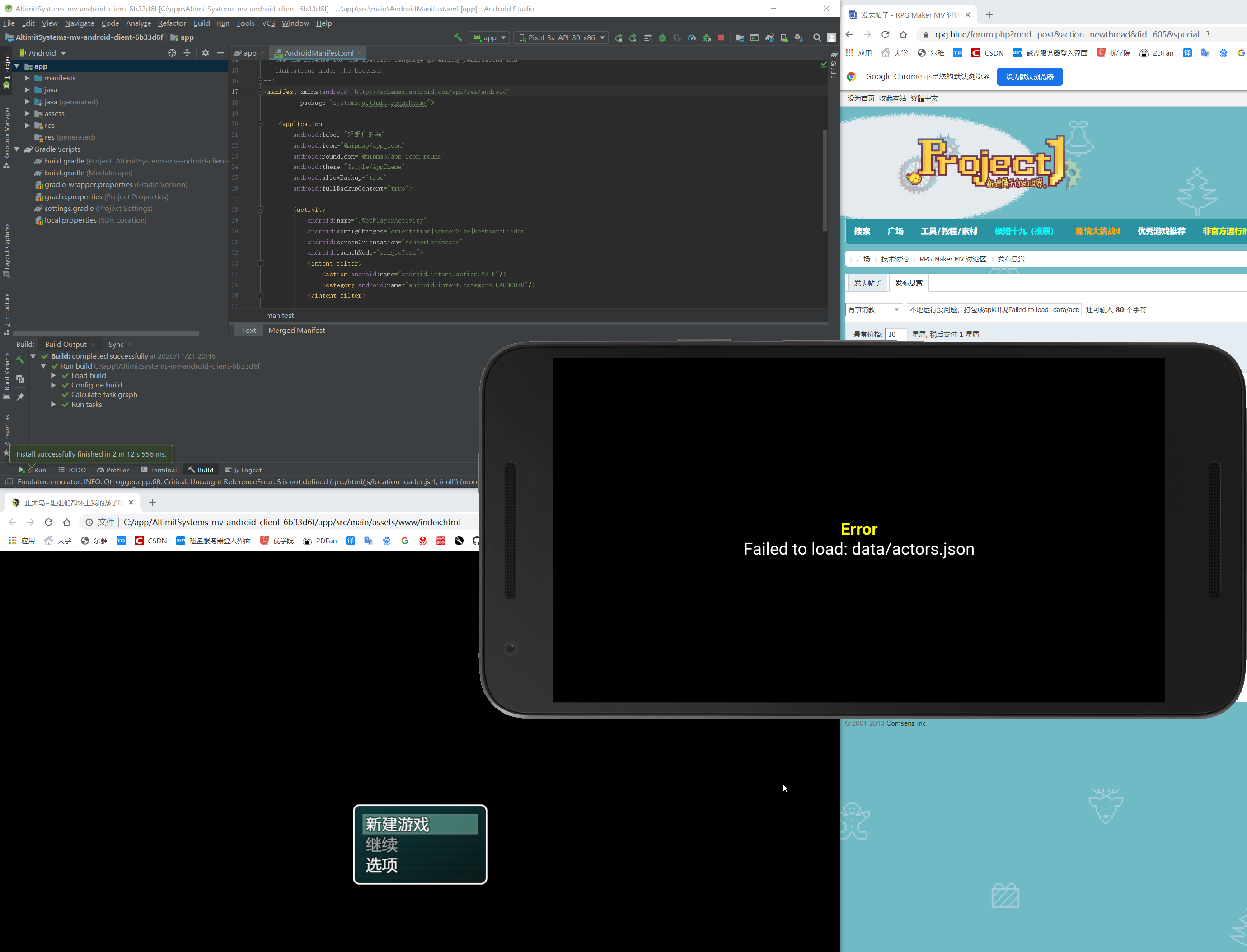Open the Android project view dropdown
1247x952 pixels.
(42, 53)
